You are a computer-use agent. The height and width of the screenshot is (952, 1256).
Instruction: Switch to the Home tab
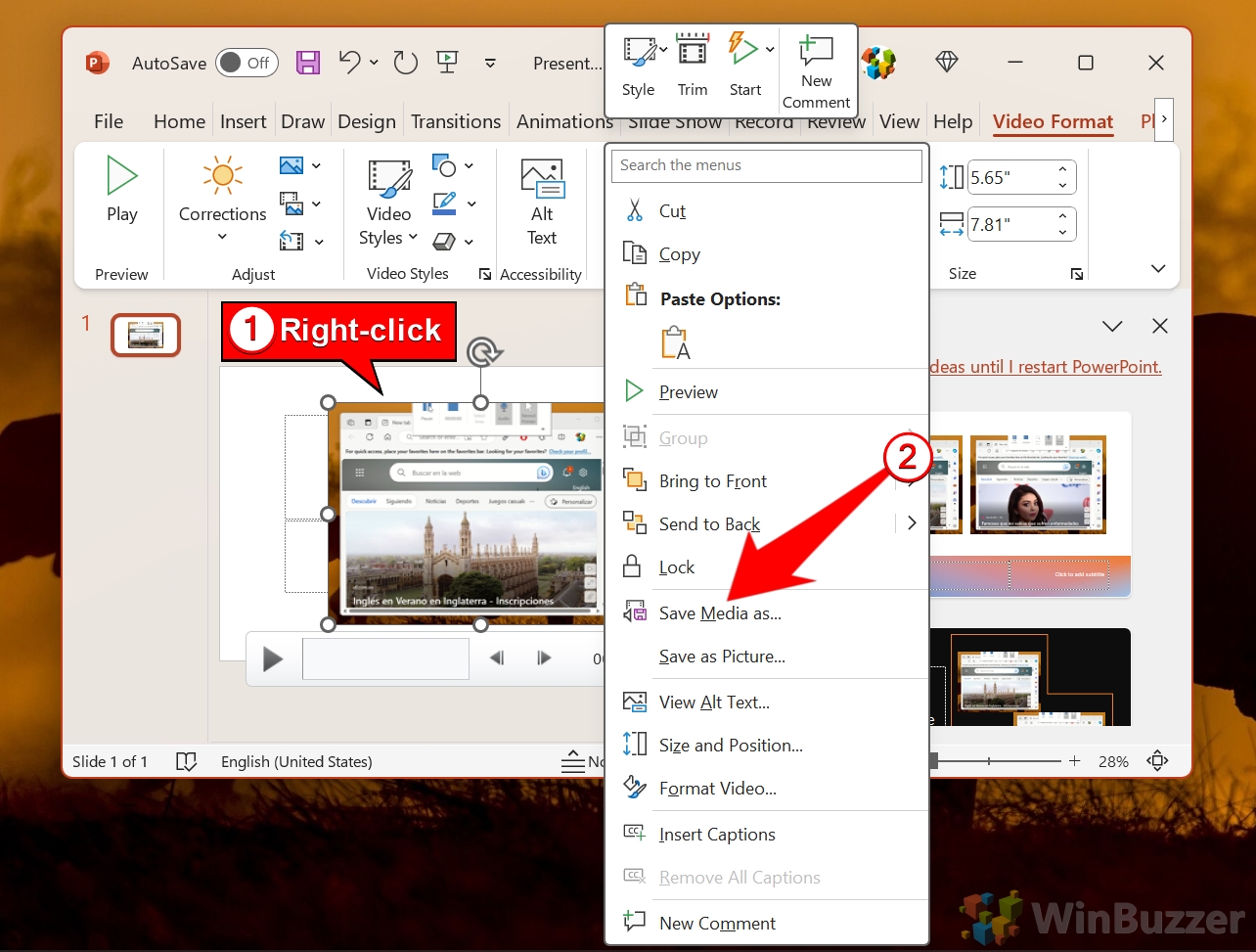pos(179,121)
